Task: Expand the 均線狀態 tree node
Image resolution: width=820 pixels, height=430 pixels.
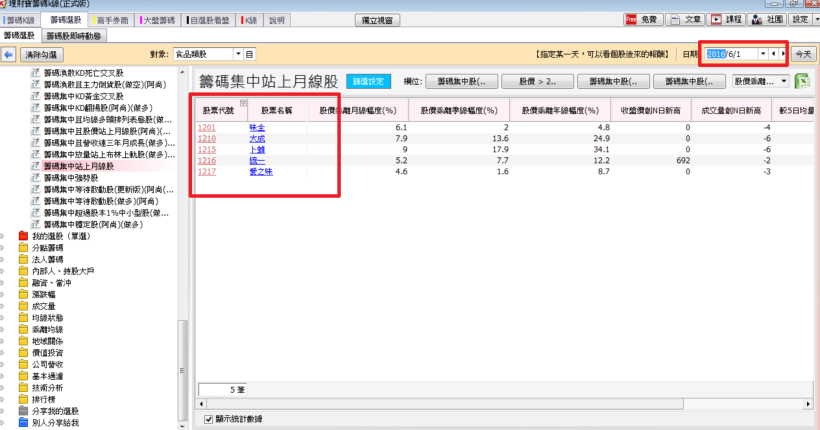Action: (x=3, y=318)
